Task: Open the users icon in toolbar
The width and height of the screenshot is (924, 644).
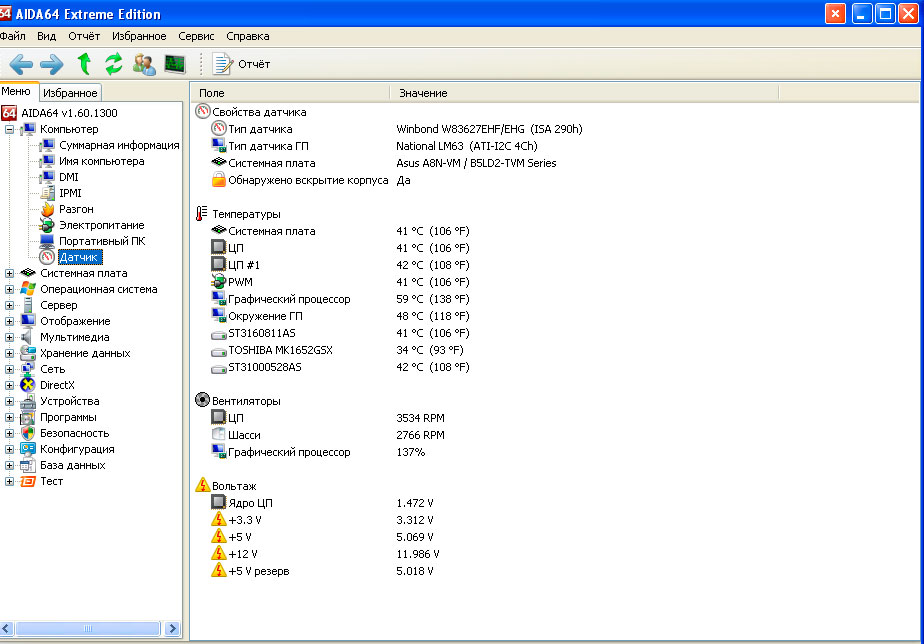Action: (144, 64)
